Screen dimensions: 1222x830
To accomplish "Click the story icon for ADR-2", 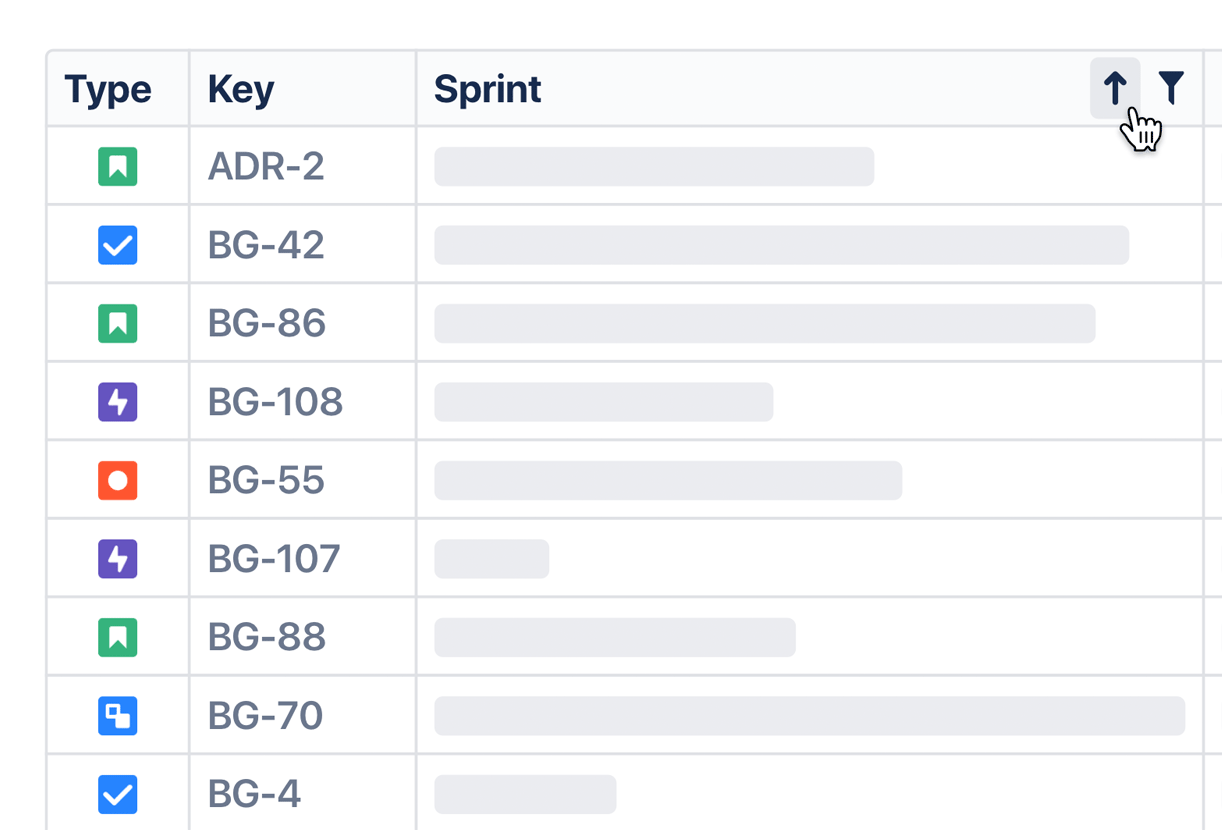I will [x=117, y=167].
